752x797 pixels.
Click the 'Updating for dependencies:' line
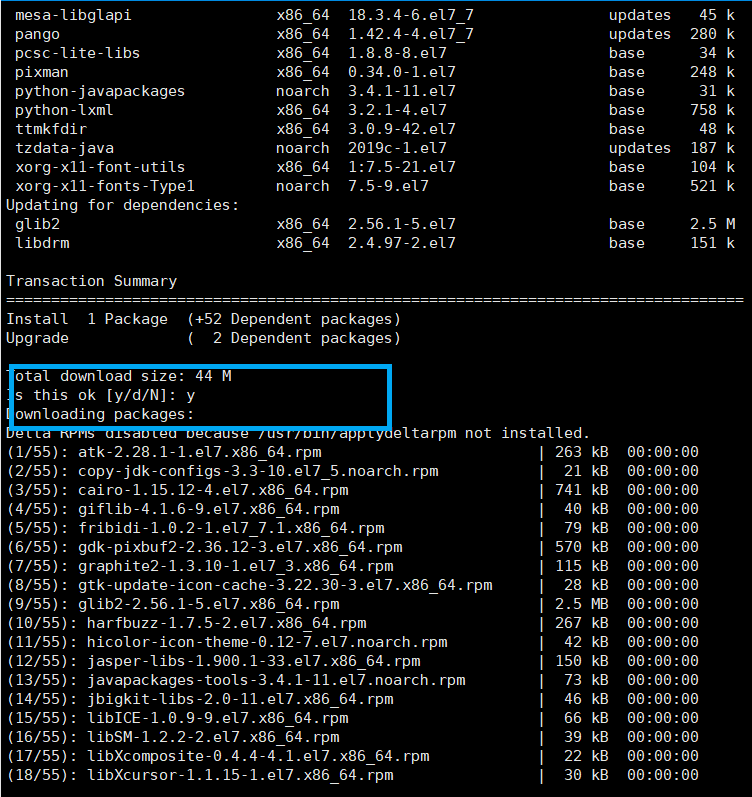[x=123, y=205]
